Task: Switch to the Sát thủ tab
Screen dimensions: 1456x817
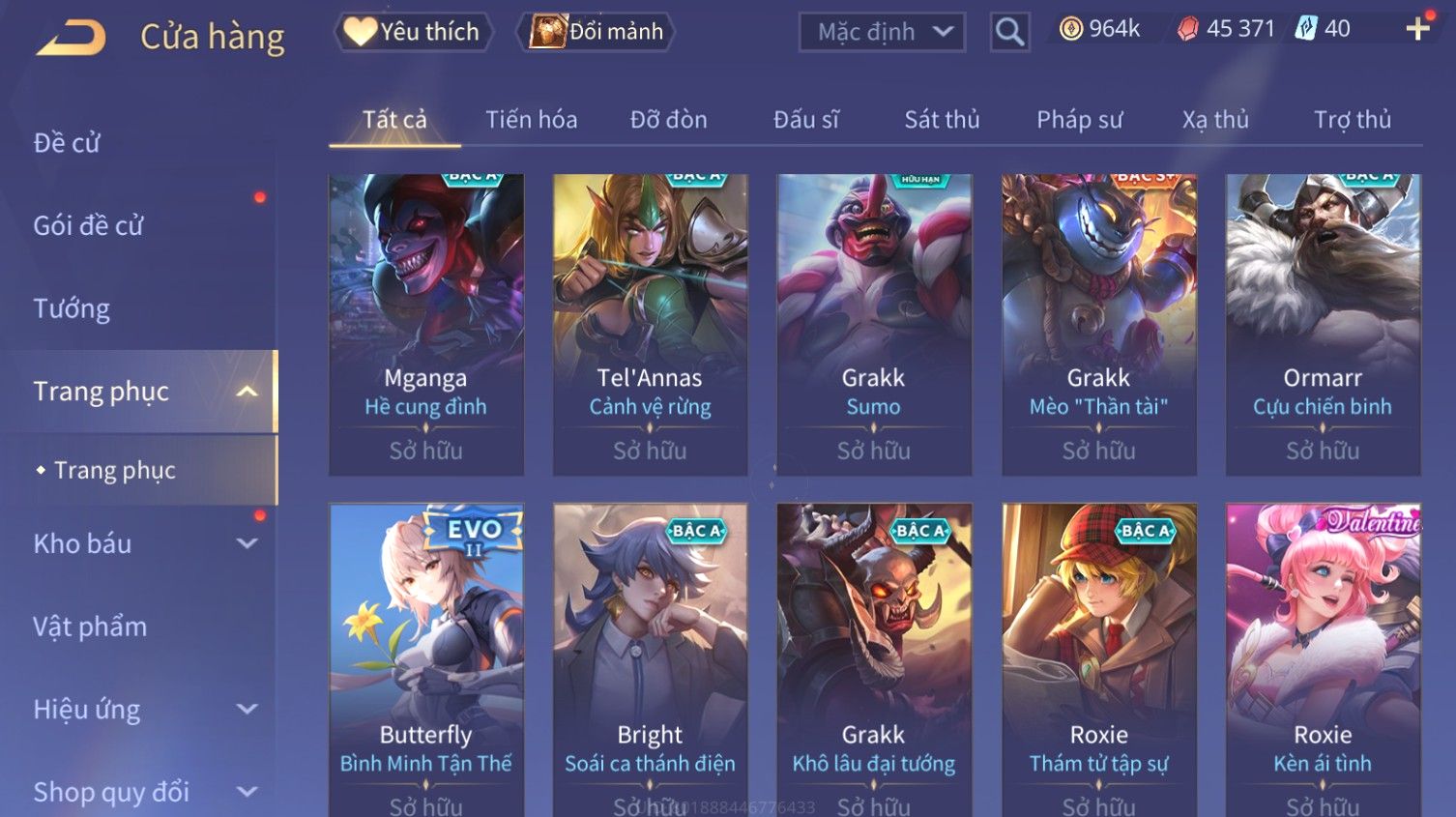Action: pyautogui.click(x=942, y=119)
